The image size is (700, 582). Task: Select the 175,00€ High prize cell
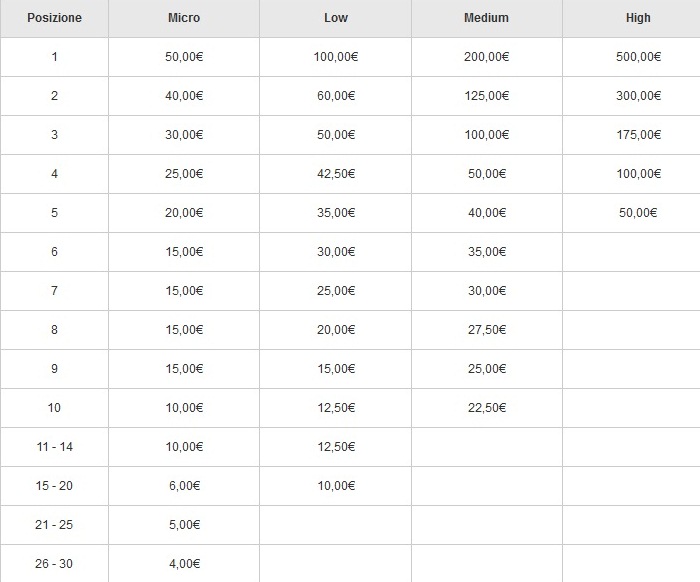coord(638,135)
